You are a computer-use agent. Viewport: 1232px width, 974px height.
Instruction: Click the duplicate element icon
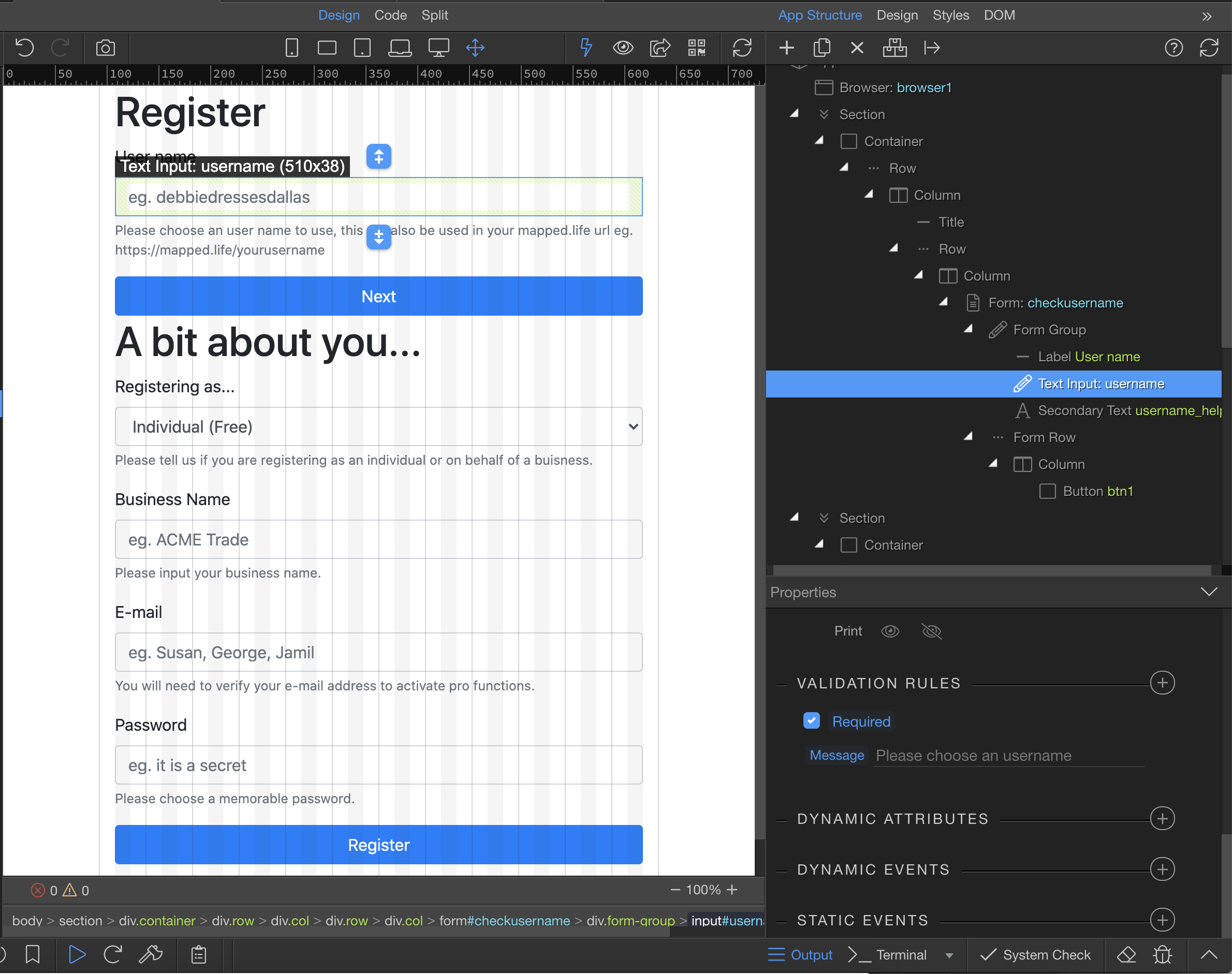pos(822,47)
